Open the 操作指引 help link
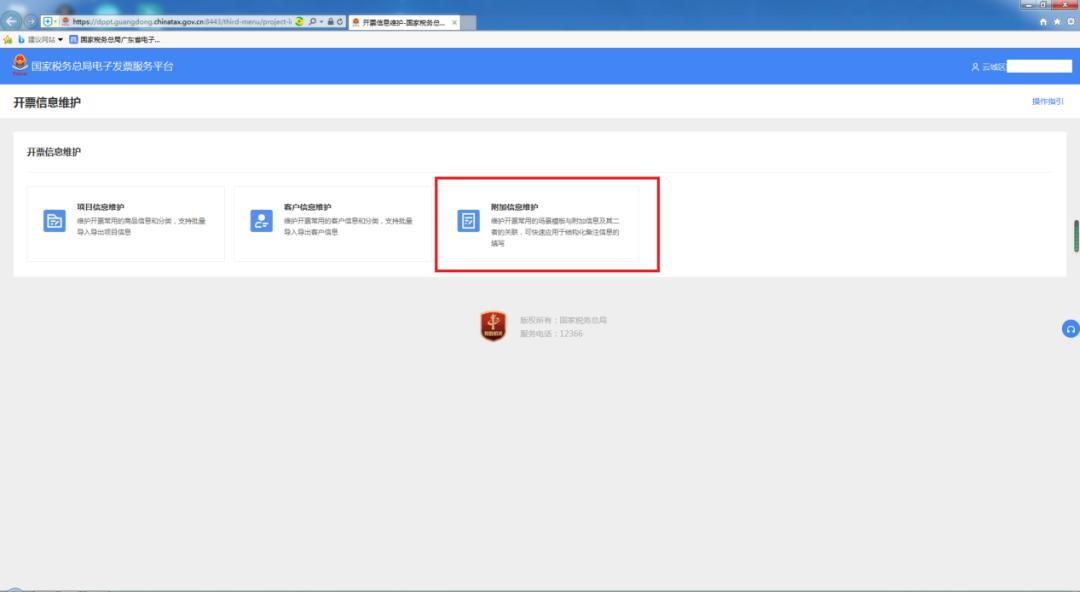 click(x=1048, y=101)
